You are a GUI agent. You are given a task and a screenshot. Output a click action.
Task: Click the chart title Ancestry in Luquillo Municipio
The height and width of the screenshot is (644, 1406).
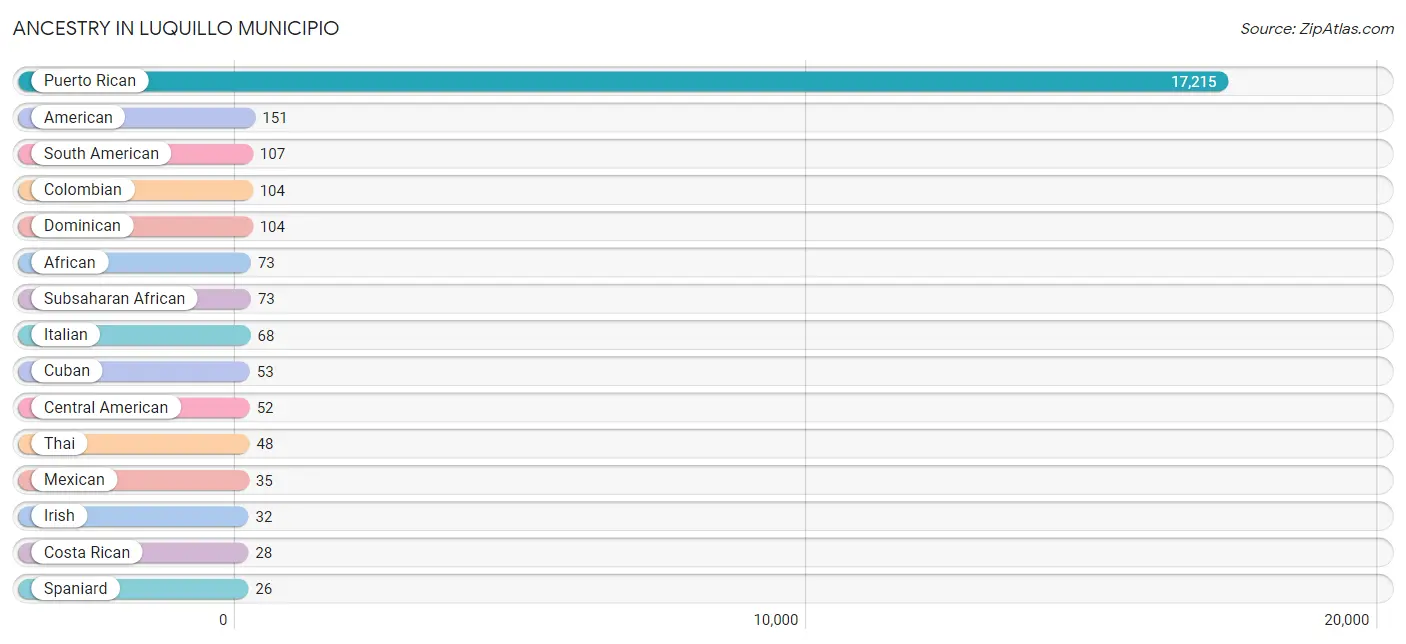pyautogui.click(x=176, y=28)
